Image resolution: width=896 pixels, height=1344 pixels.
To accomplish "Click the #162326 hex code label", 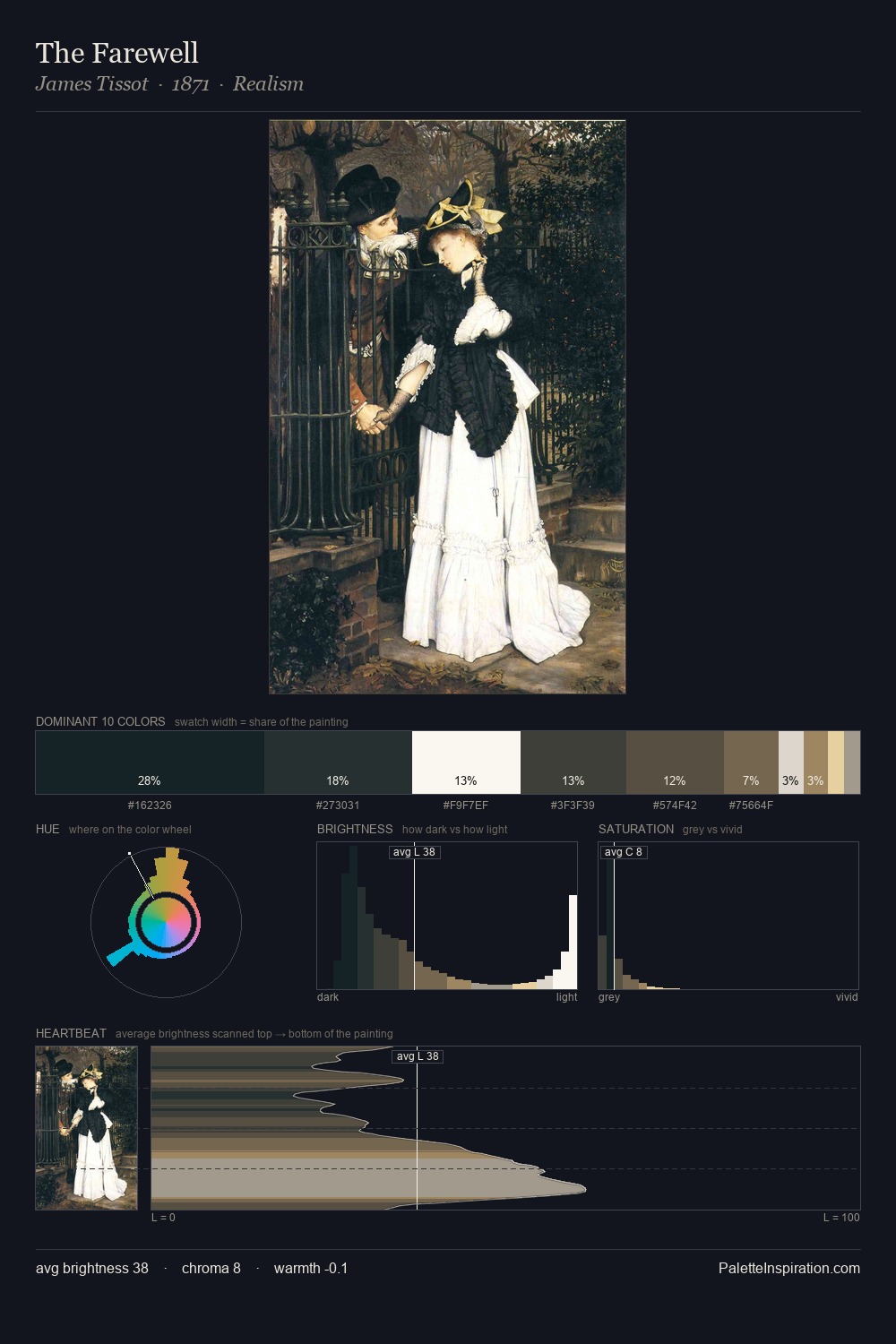I will (x=150, y=806).
